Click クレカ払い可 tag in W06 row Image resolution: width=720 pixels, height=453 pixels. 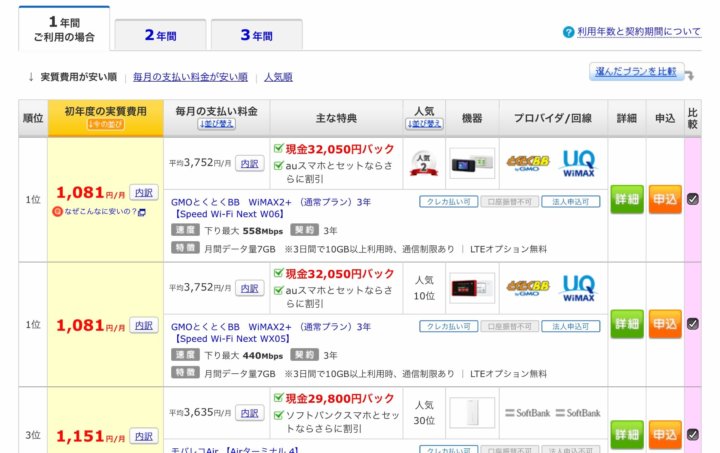point(449,201)
